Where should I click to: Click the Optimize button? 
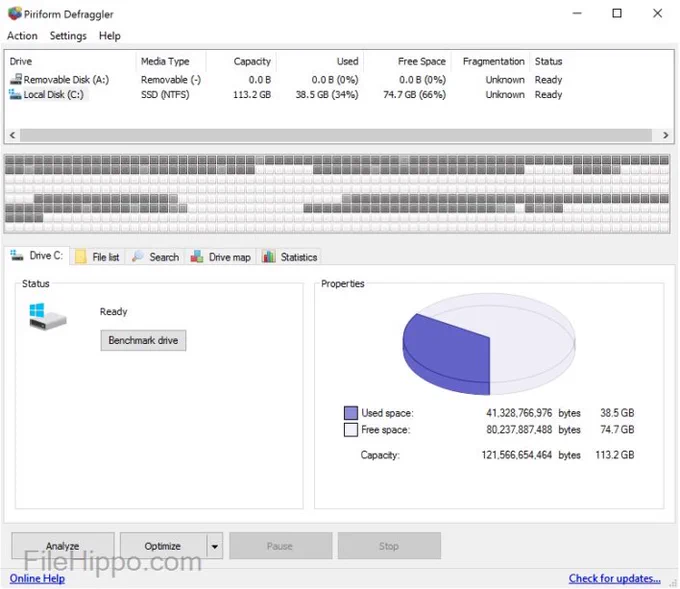[163, 546]
